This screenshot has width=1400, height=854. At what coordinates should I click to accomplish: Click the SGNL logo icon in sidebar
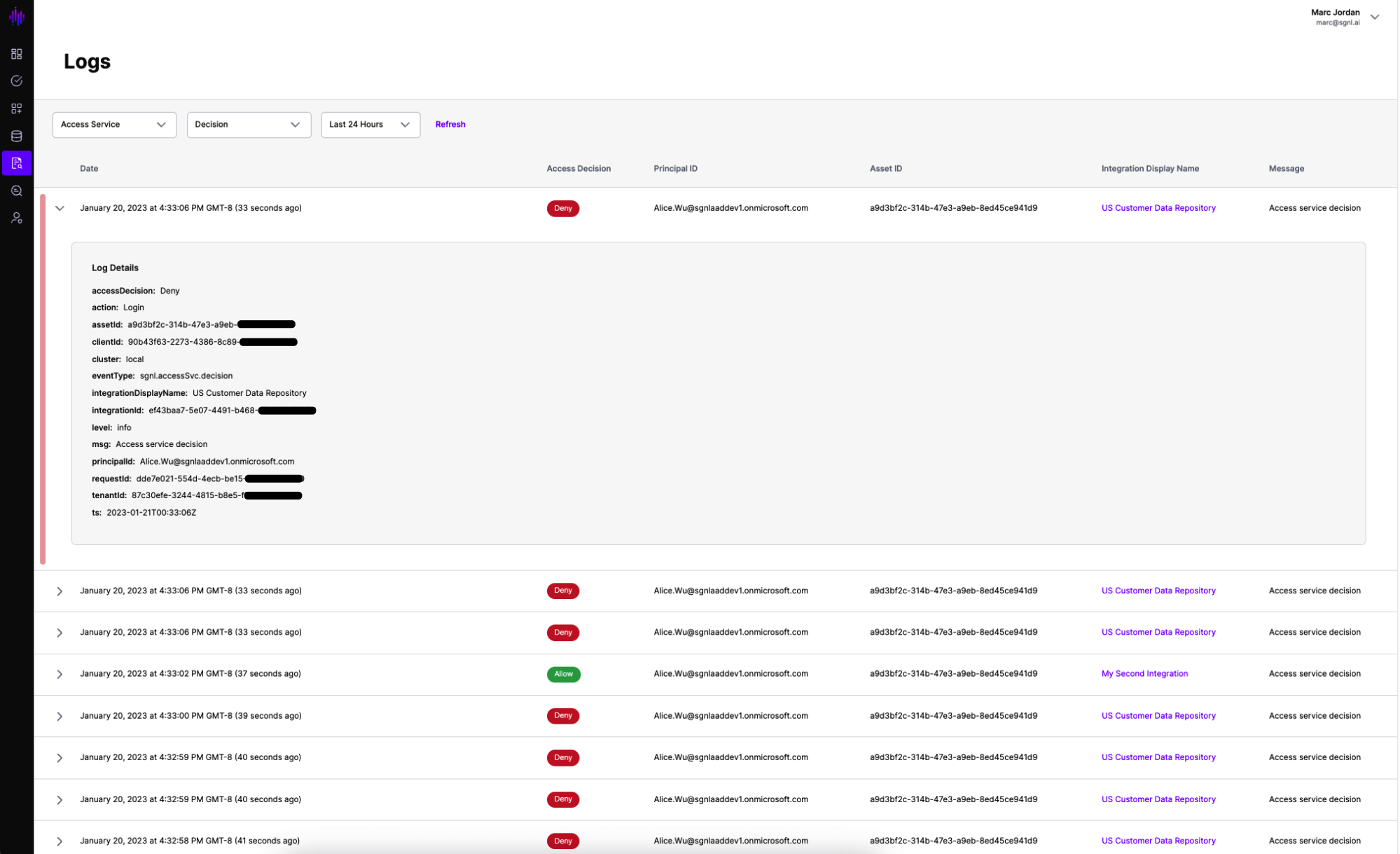pos(17,16)
